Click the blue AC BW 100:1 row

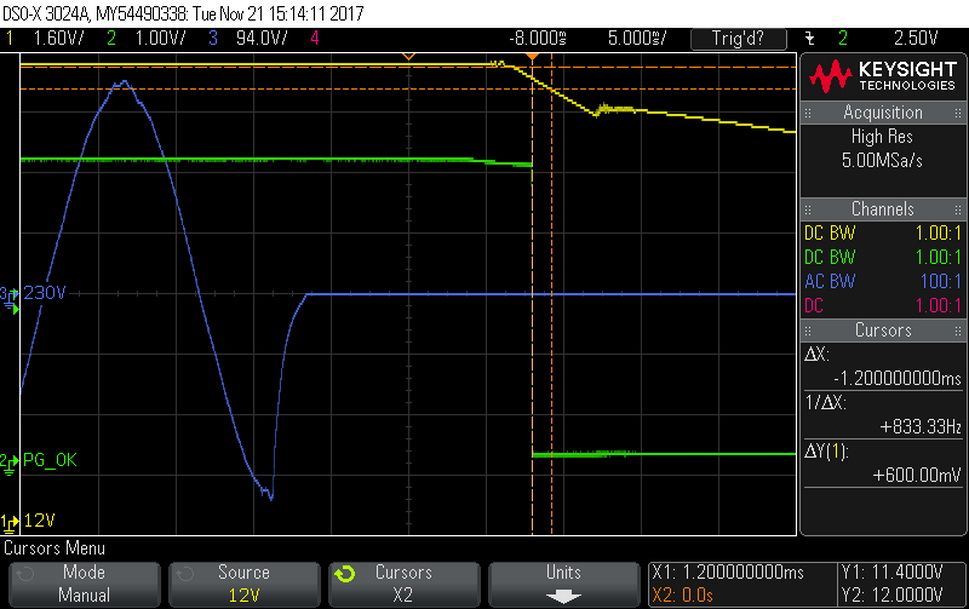[x=882, y=281]
